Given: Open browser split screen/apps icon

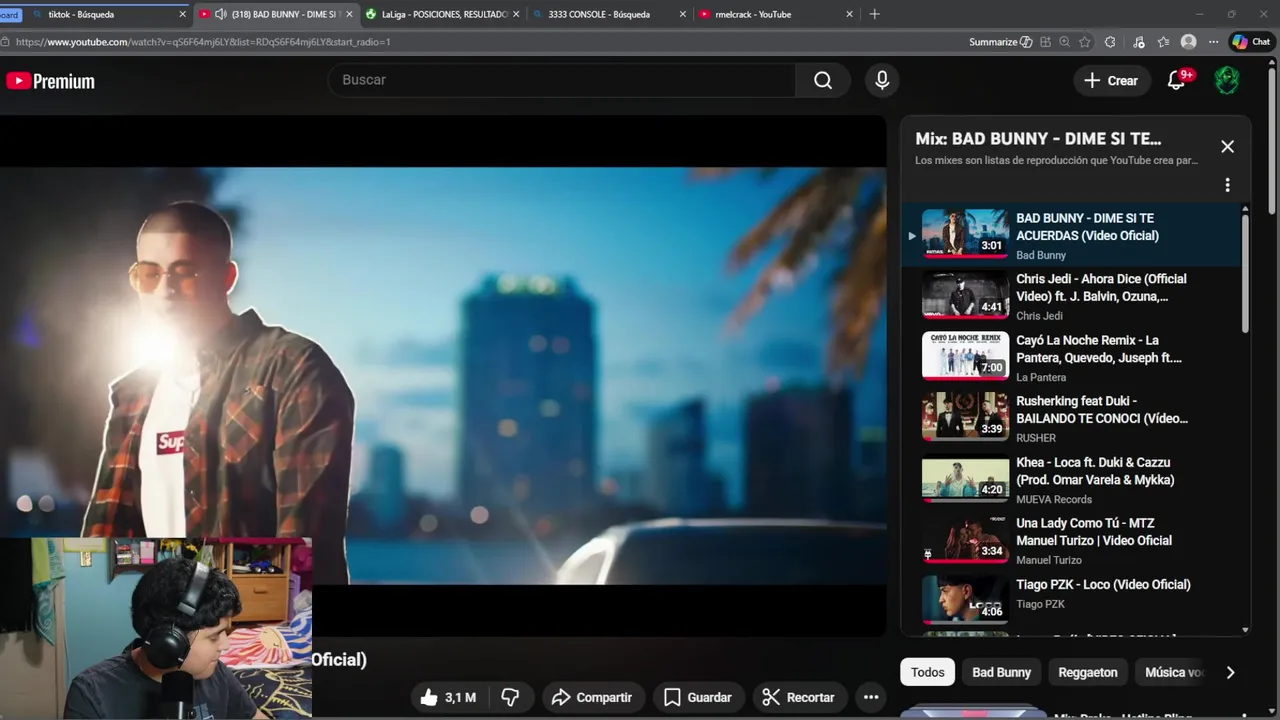Looking at the screenshot, I should pyautogui.click(x=1045, y=42).
